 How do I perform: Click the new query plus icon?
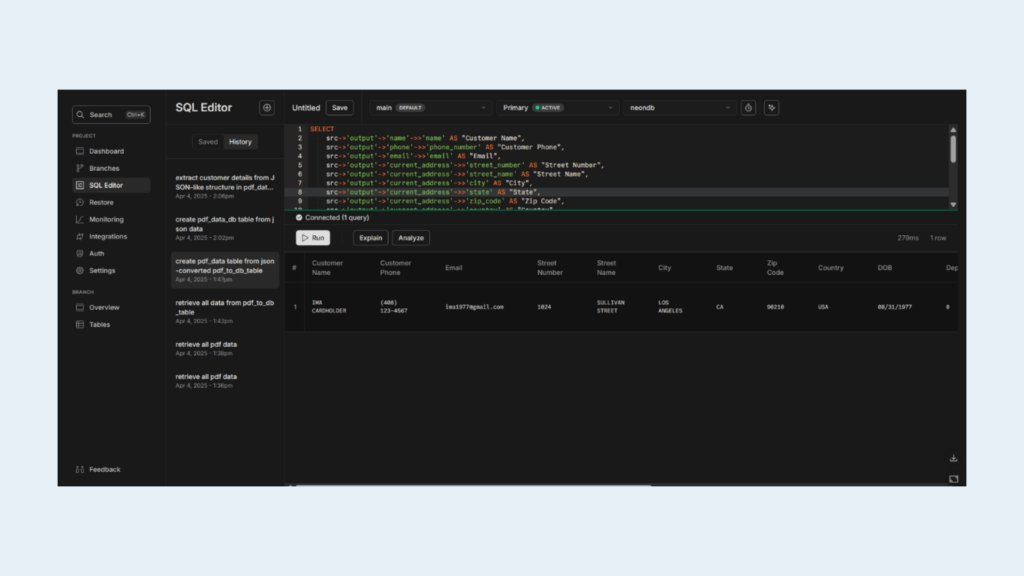(267, 108)
